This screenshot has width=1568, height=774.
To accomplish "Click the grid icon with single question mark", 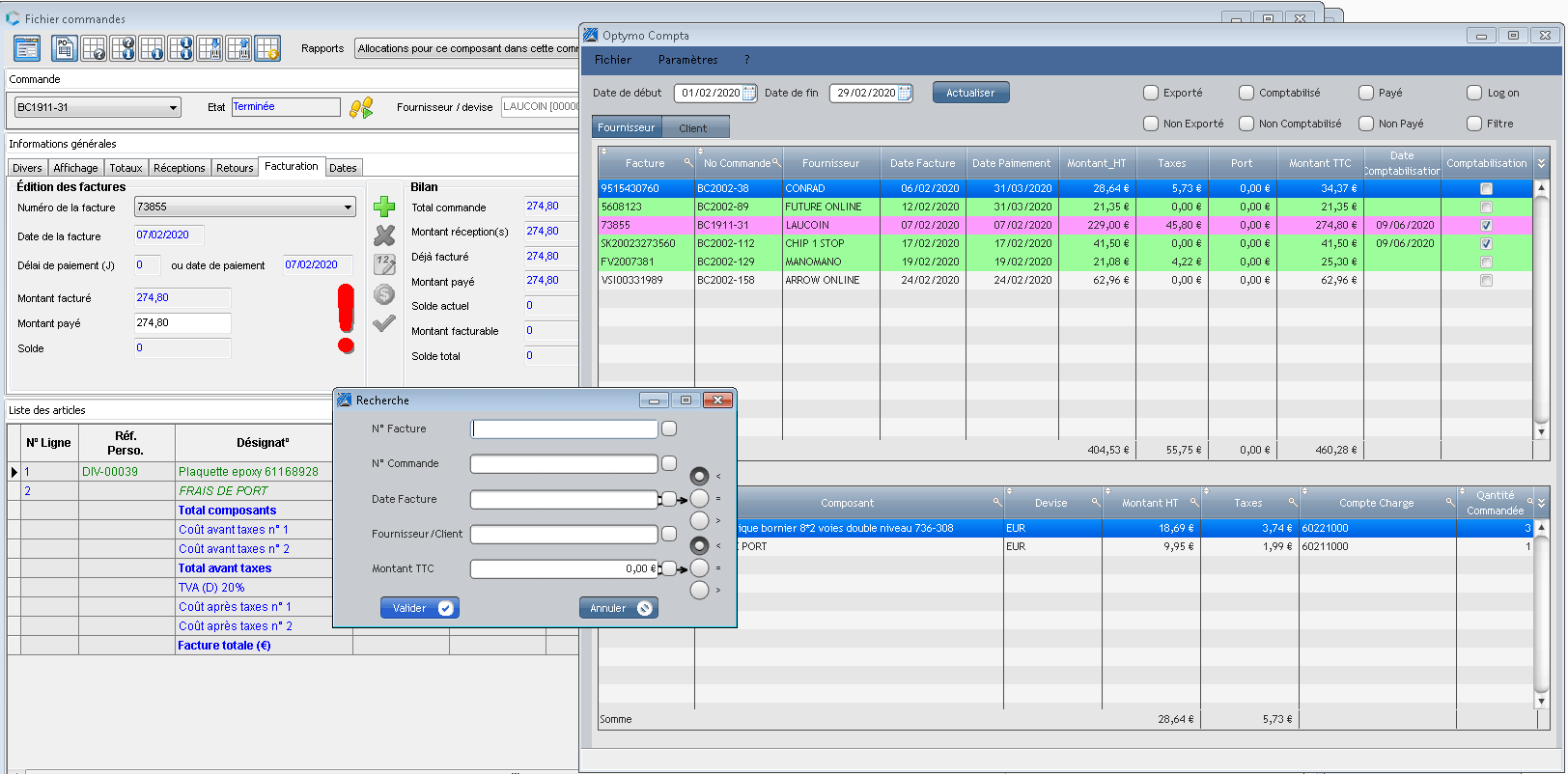I will click(x=94, y=48).
